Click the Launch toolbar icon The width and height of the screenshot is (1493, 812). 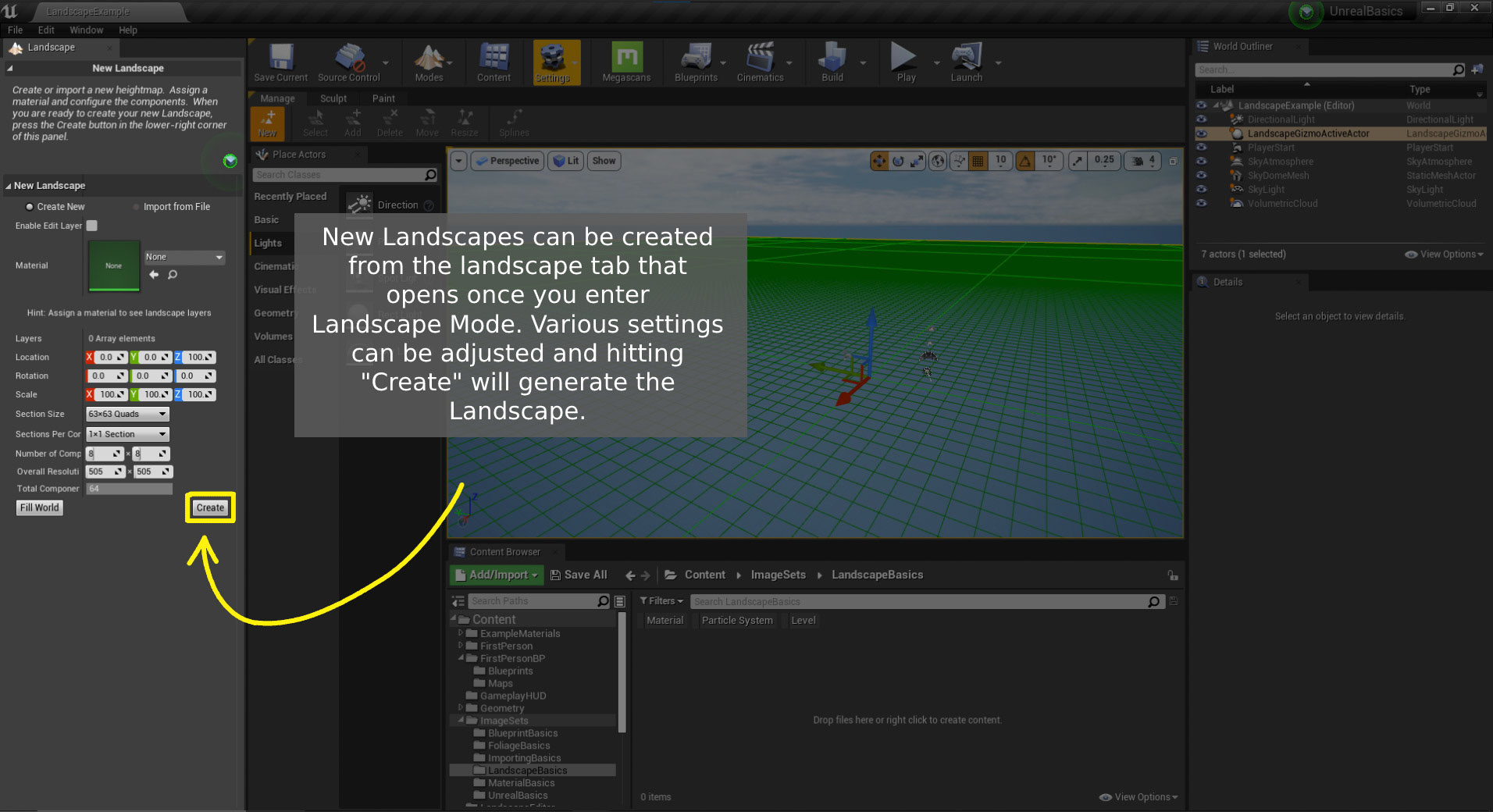tap(967, 62)
